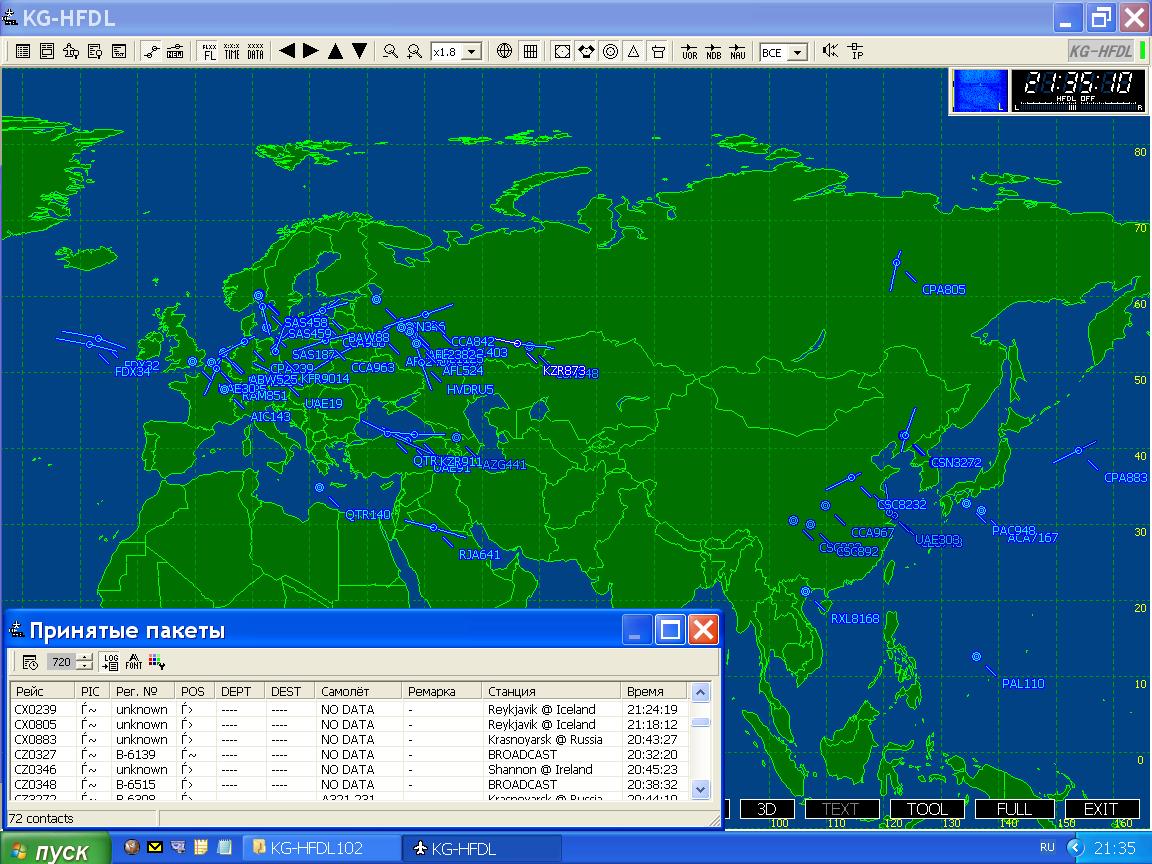
Task: Pan the map up with arrow
Action: tap(335, 51)
